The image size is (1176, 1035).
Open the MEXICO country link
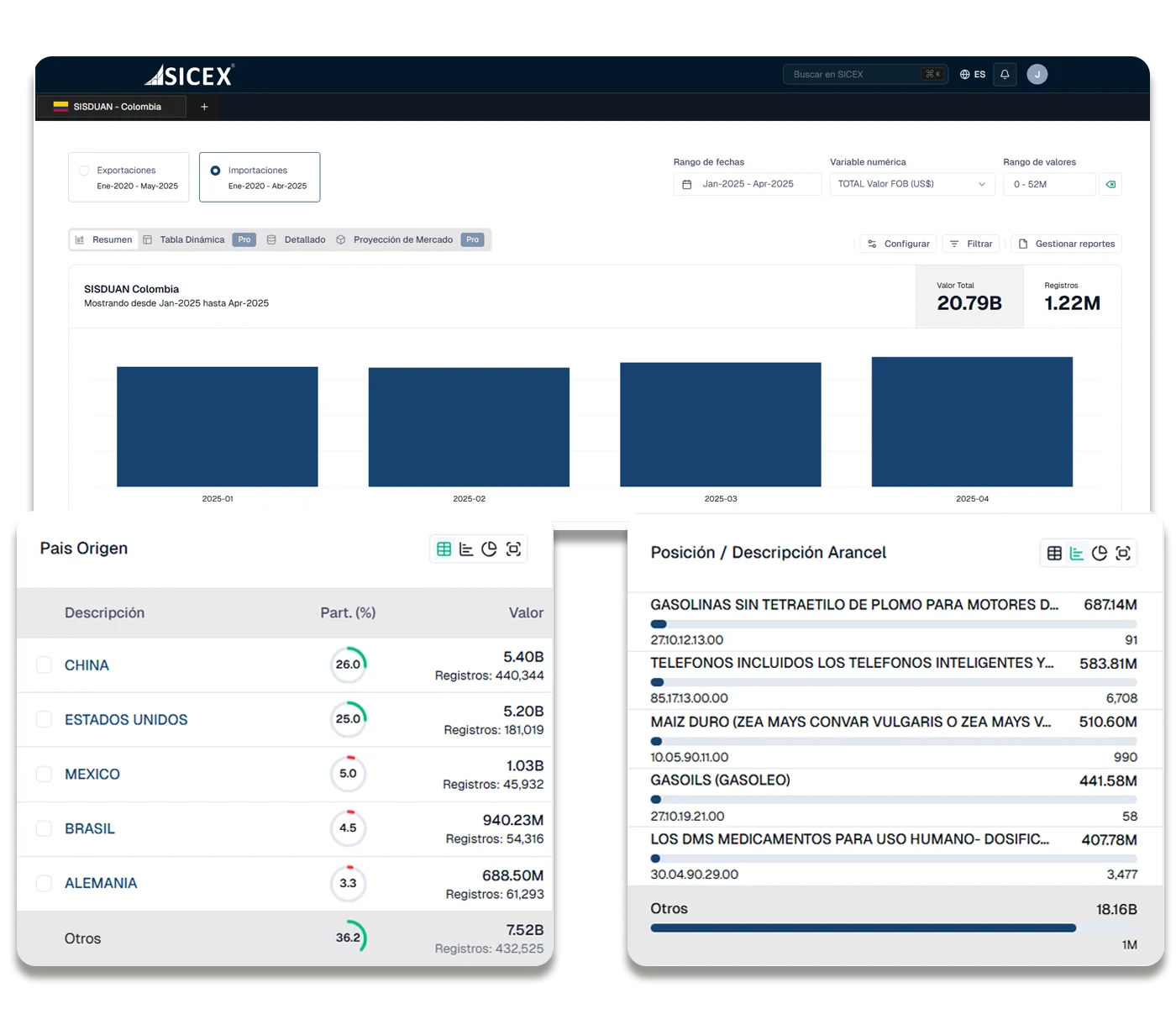click(92, 775)
